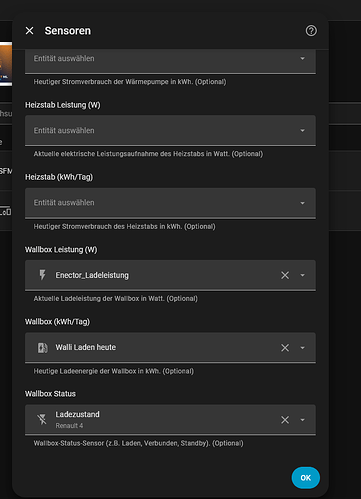The image size is (361, 499).
Task: Click the Wallbox (kWh/Tag) label
Action: (57, 322)
